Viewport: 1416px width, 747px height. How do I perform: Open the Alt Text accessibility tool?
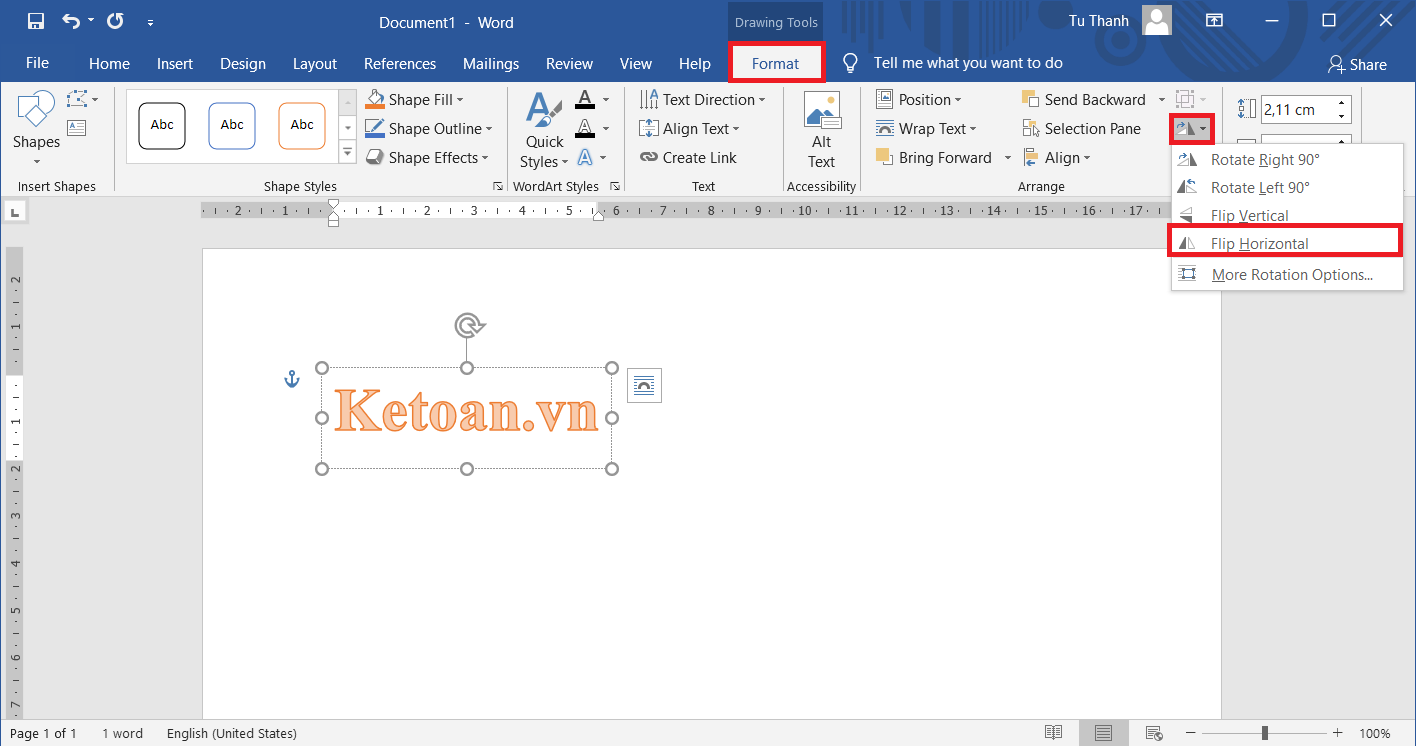click(x=821, y=131)
